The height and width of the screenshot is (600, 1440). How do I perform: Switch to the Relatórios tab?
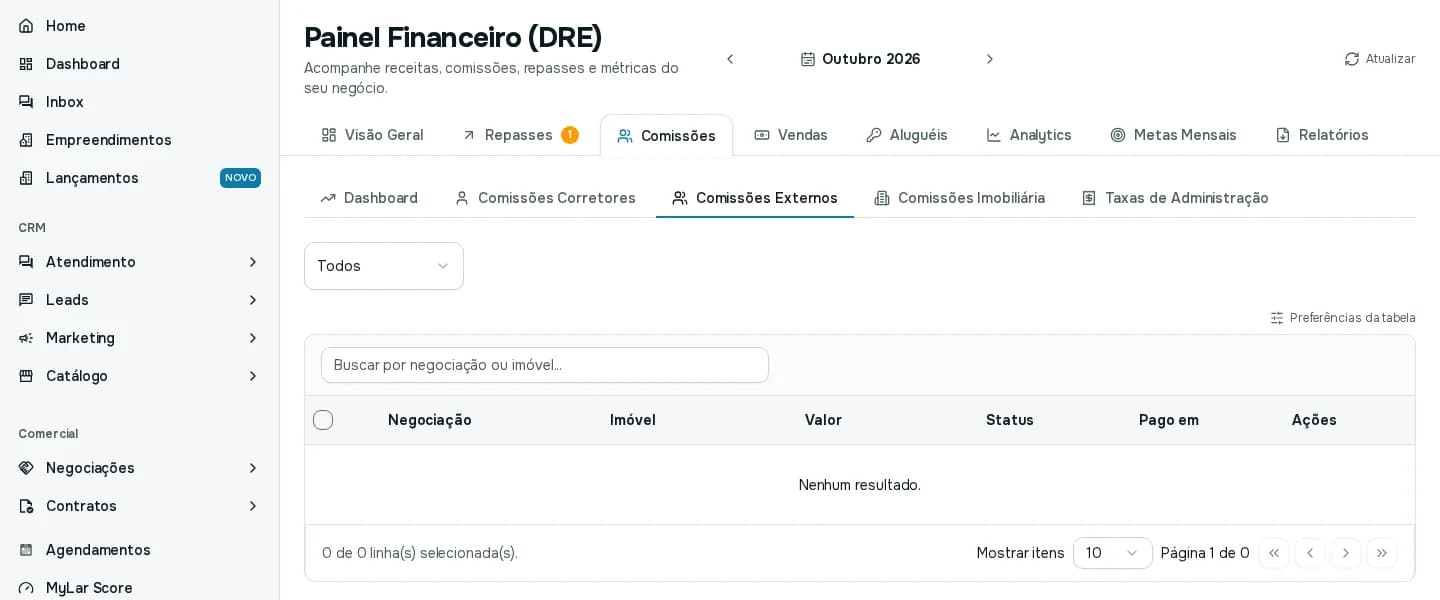(1322, 135)
